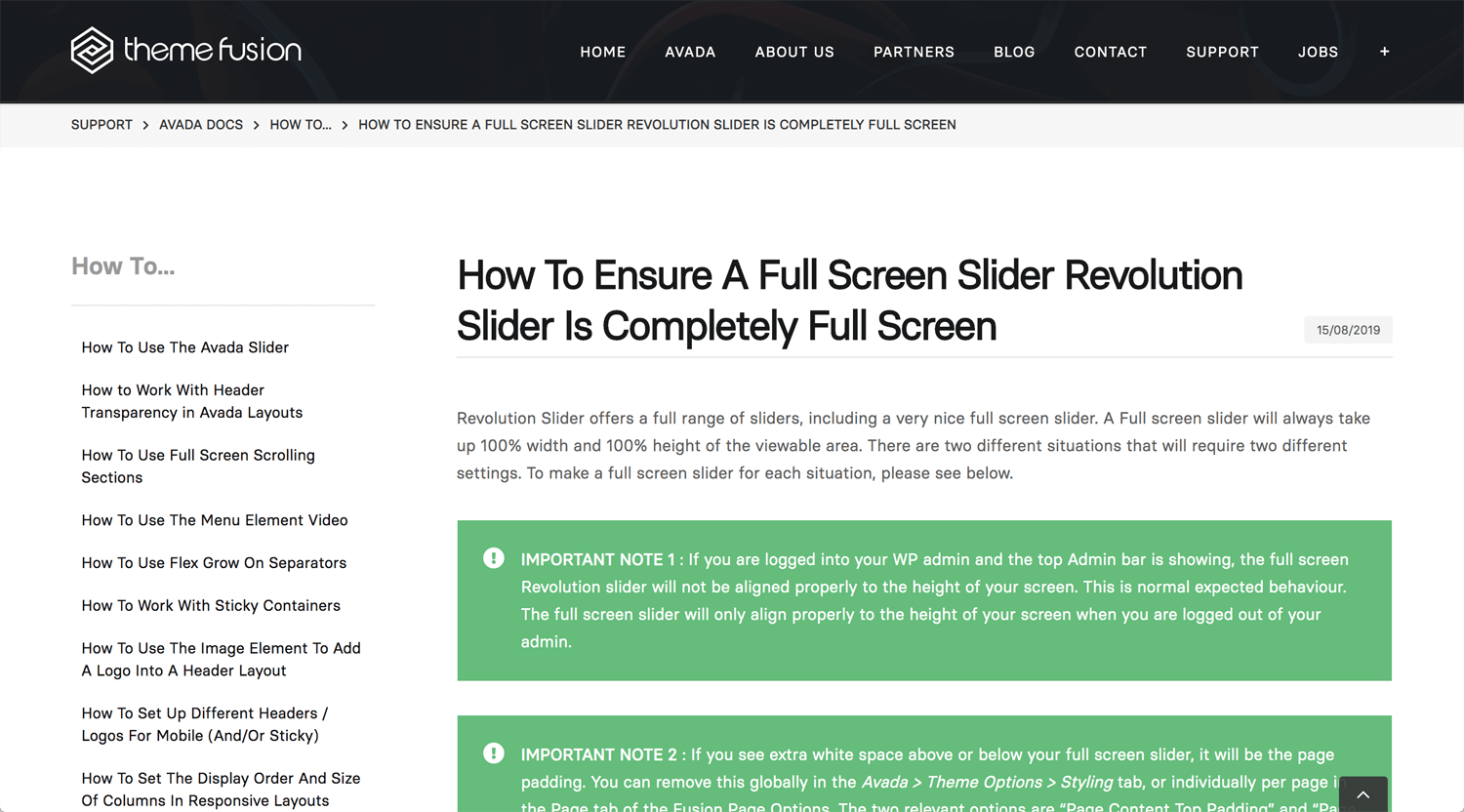Open the PARTNERS menu item
This screenshot has height=812, width=1464.
coord(914,52)
